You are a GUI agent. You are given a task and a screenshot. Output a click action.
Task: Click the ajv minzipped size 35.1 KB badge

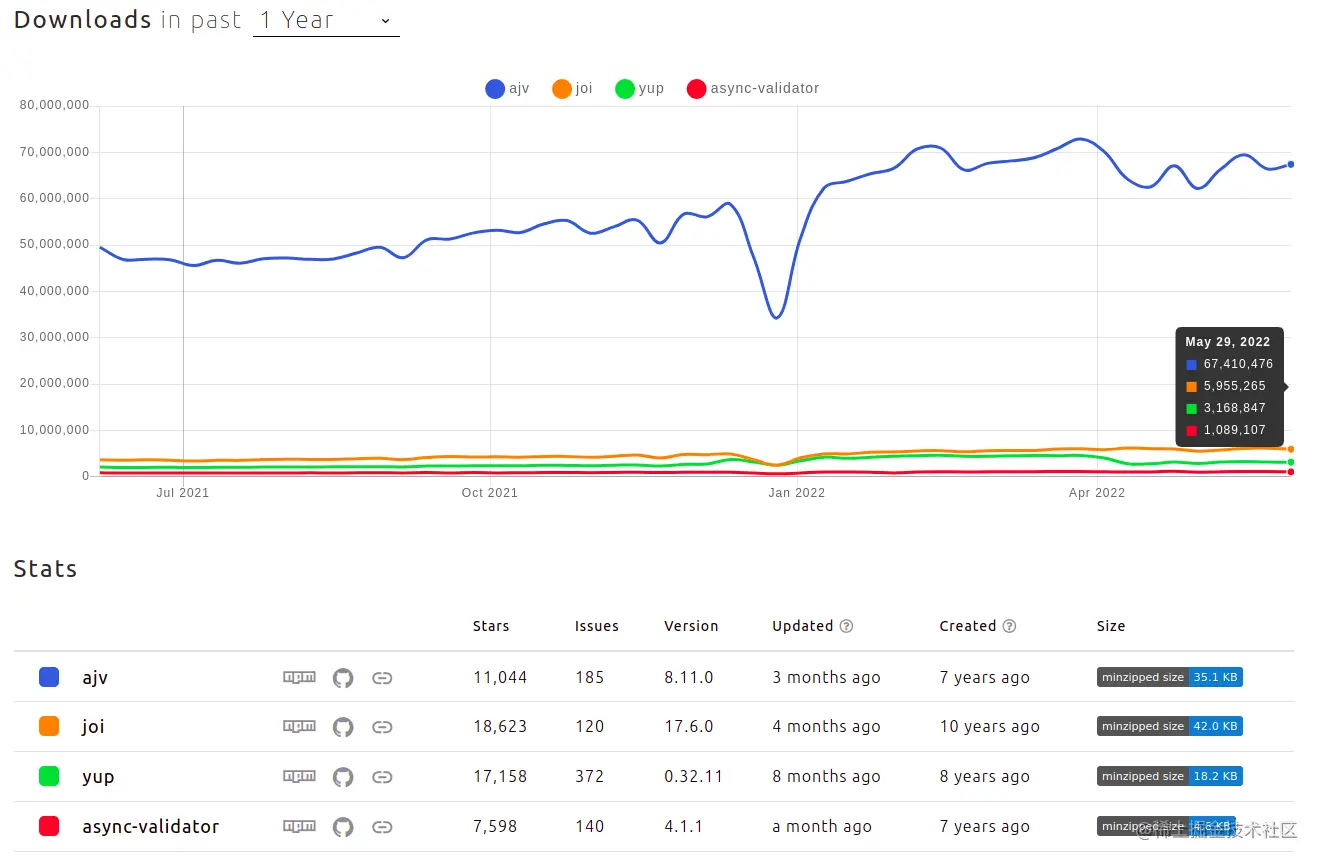coord(1170,677)
